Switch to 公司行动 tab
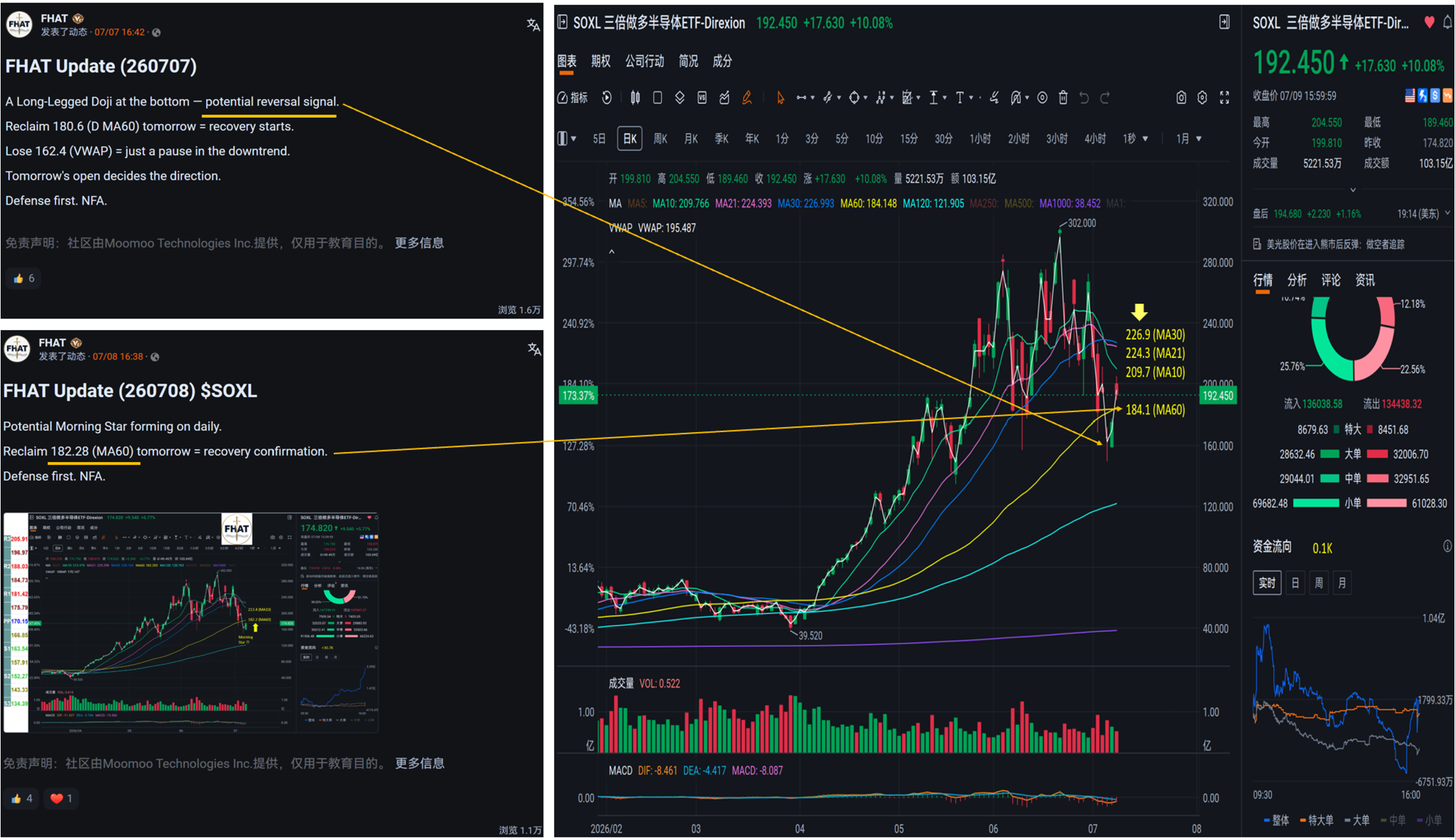The image size is (1455, 840). [645, 61]
